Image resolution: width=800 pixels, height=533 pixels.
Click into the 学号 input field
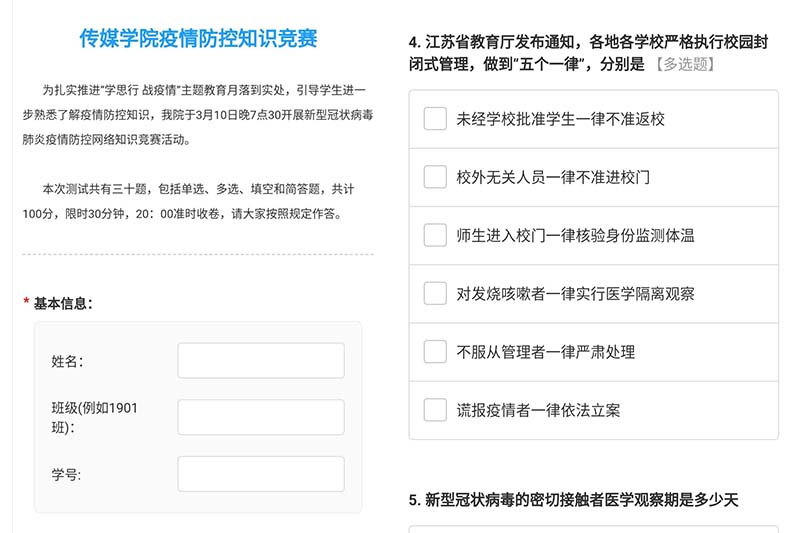click(x=260, y=474)
